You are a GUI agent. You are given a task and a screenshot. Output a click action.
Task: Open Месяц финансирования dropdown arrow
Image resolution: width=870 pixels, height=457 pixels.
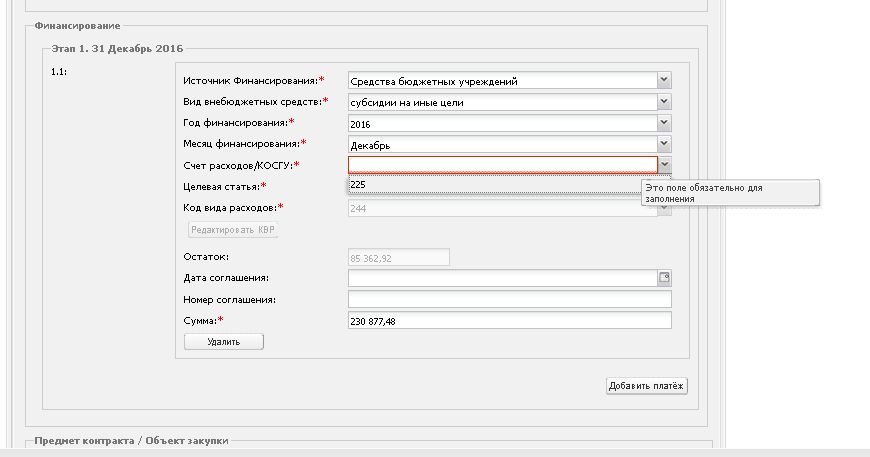pos(664,144)
